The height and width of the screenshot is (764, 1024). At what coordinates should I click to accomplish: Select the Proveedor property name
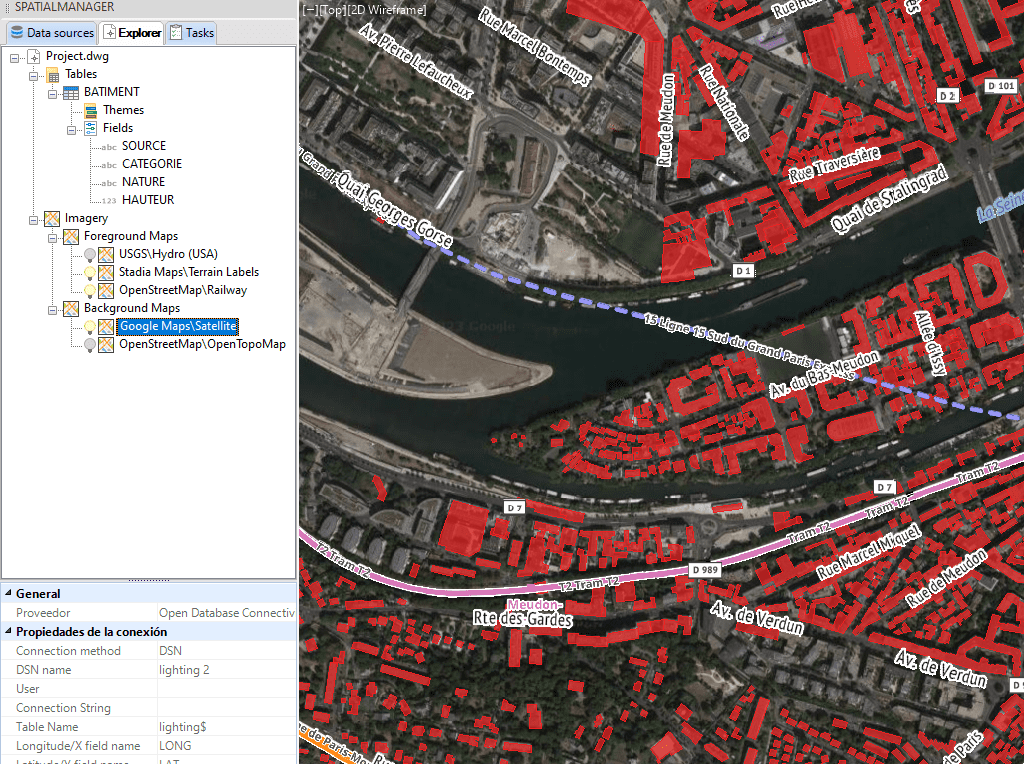click(x=43, y=613)
